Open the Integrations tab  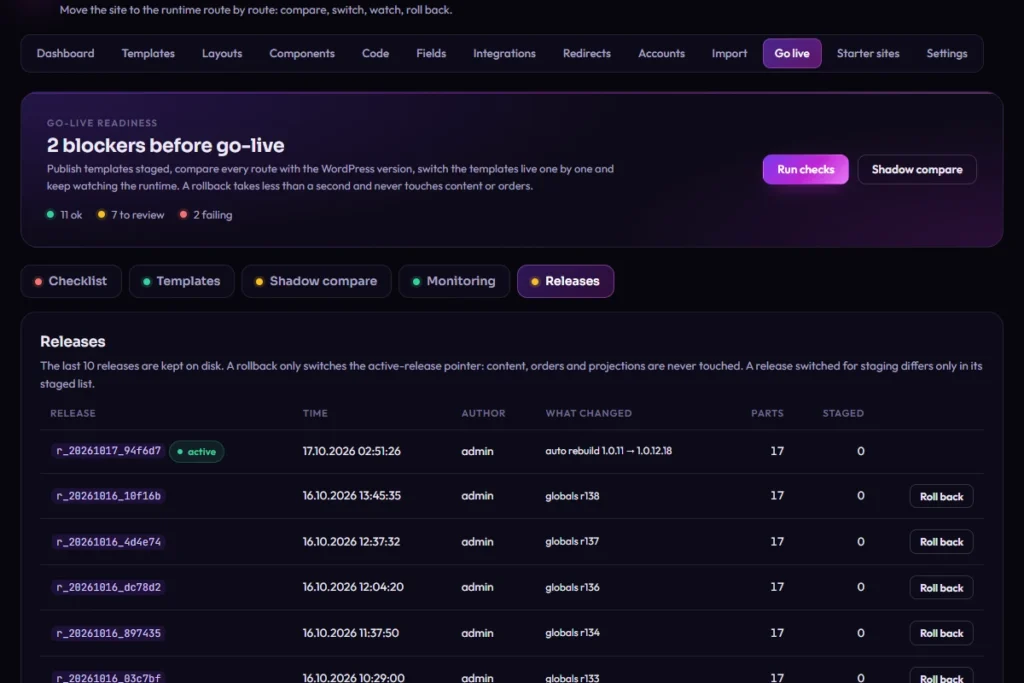504,54
